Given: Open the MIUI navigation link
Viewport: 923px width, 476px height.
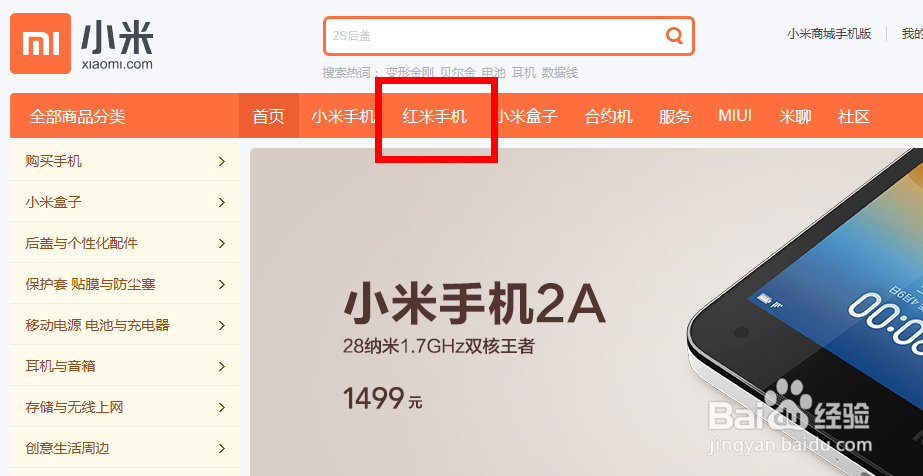Looking at the screenshot, I should pos(735,115).
